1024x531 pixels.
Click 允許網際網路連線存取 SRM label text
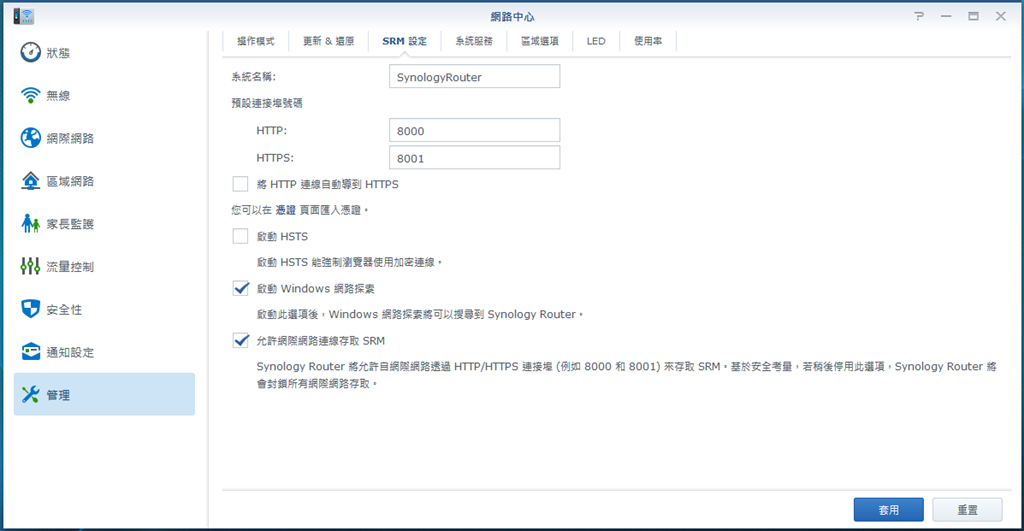321,341
